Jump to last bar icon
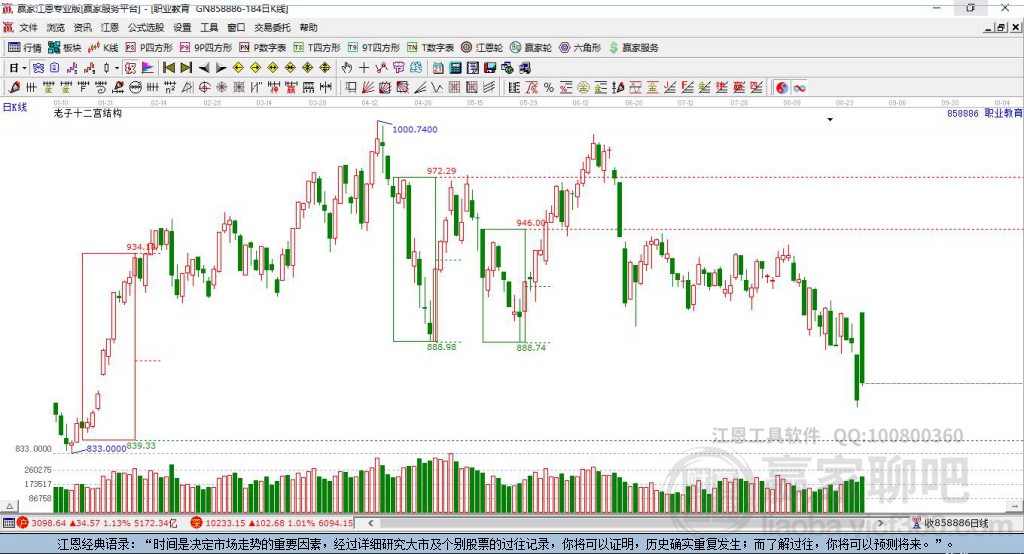The height and width of the screenshot is (554, 1024). coord(186,67)
